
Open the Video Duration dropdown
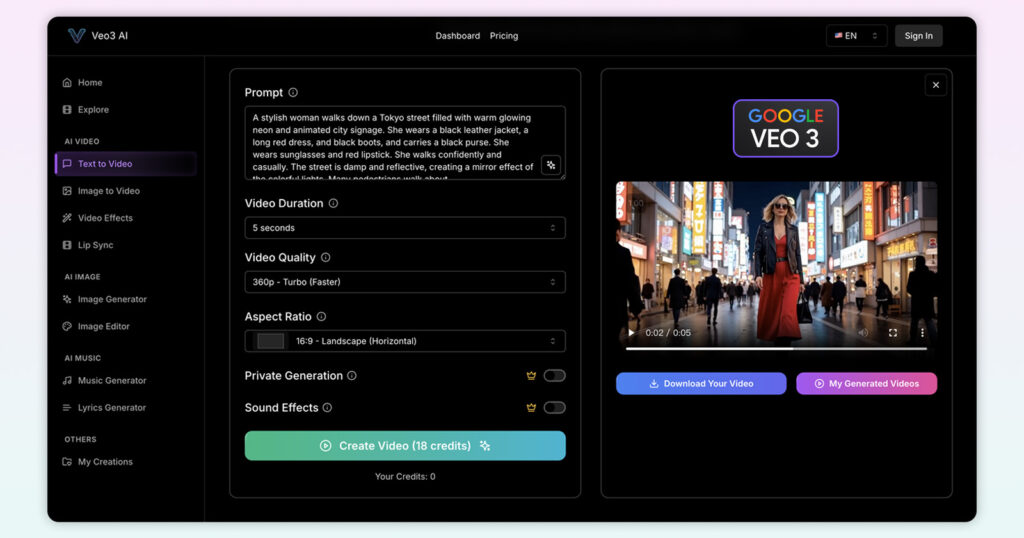(405, 228)
